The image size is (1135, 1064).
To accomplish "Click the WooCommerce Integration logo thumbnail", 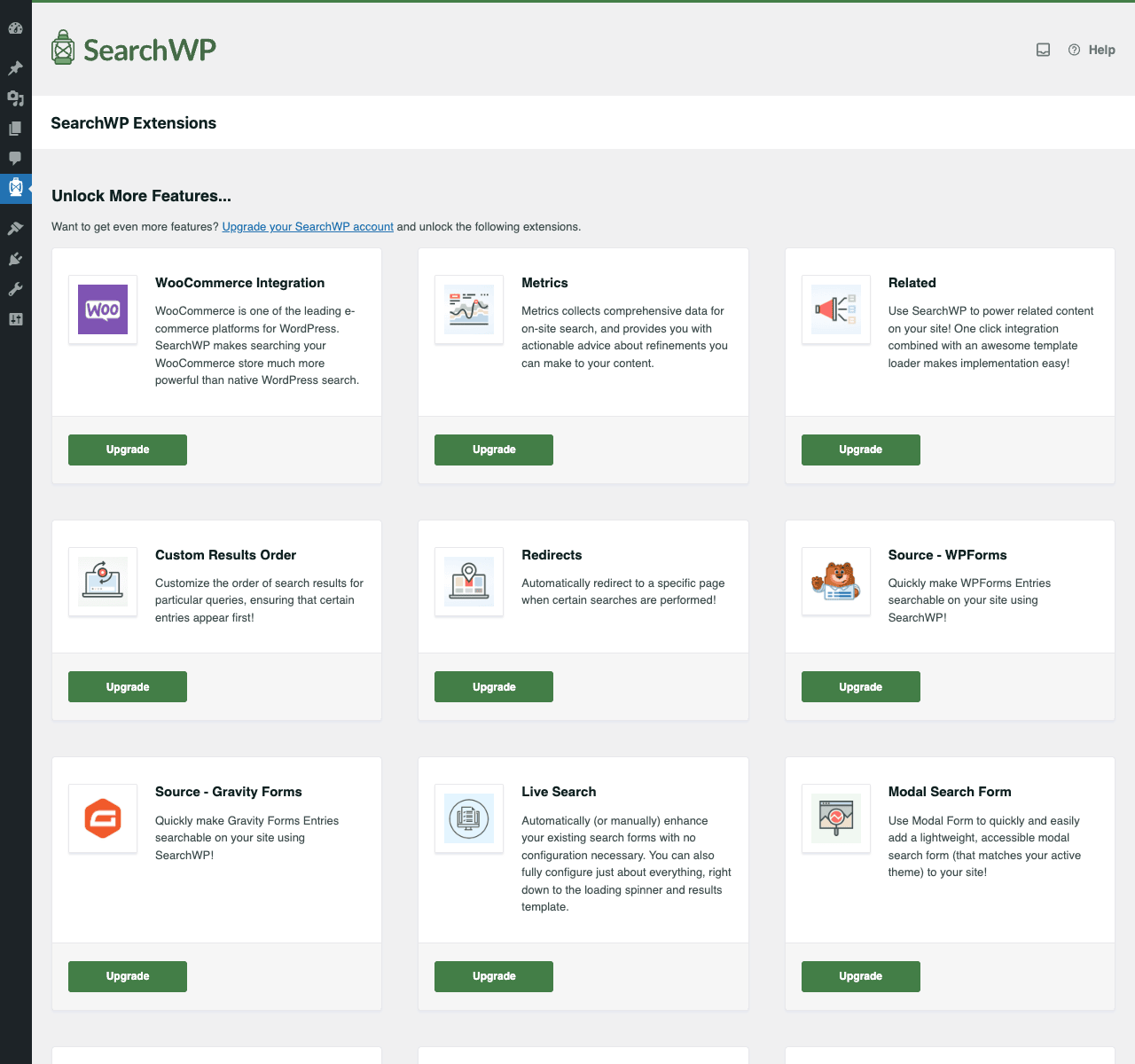I will [x=103, y=309].
